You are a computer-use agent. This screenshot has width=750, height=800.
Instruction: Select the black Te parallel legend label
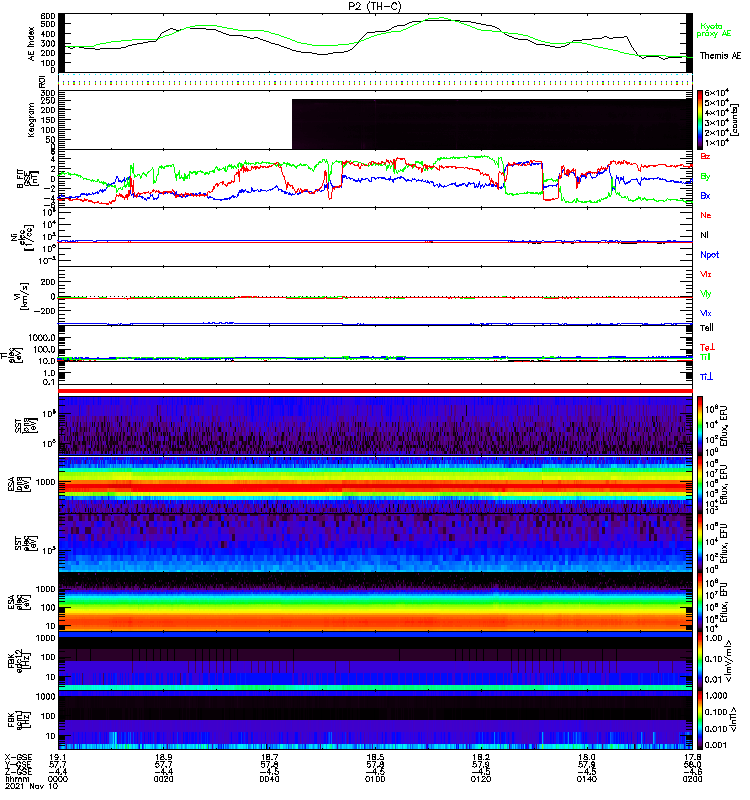[x=706, y=328]
